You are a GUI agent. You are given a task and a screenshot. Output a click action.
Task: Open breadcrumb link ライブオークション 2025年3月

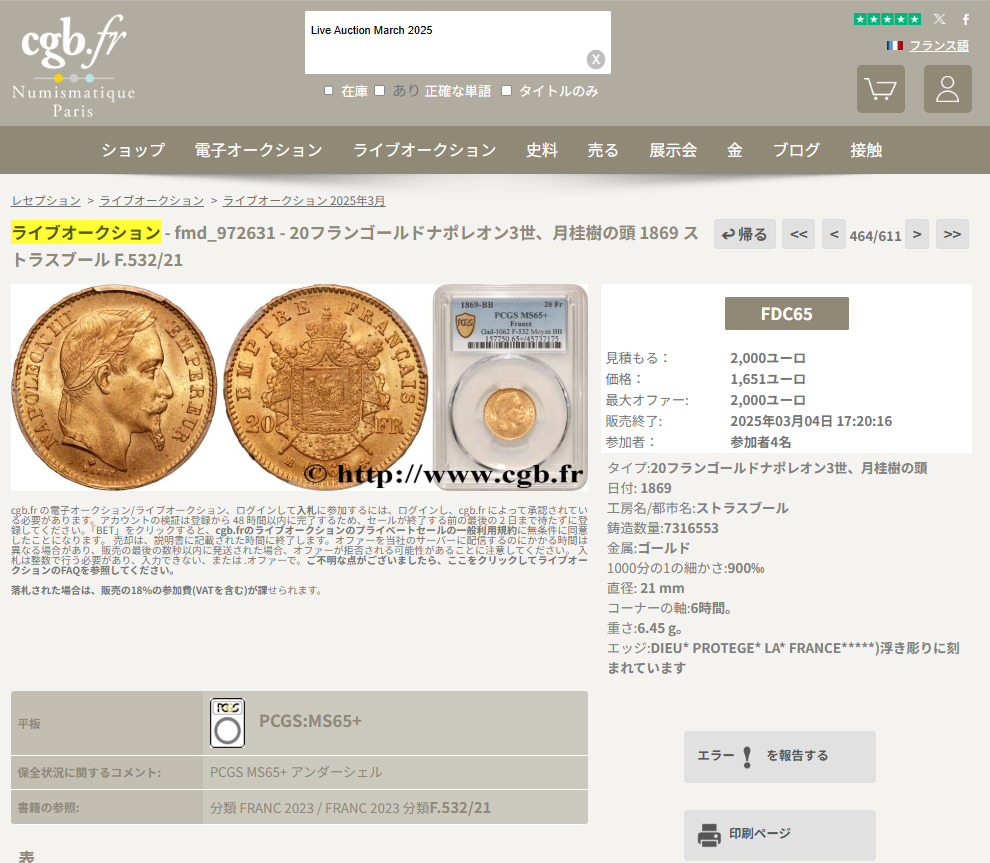click(304, 201)
